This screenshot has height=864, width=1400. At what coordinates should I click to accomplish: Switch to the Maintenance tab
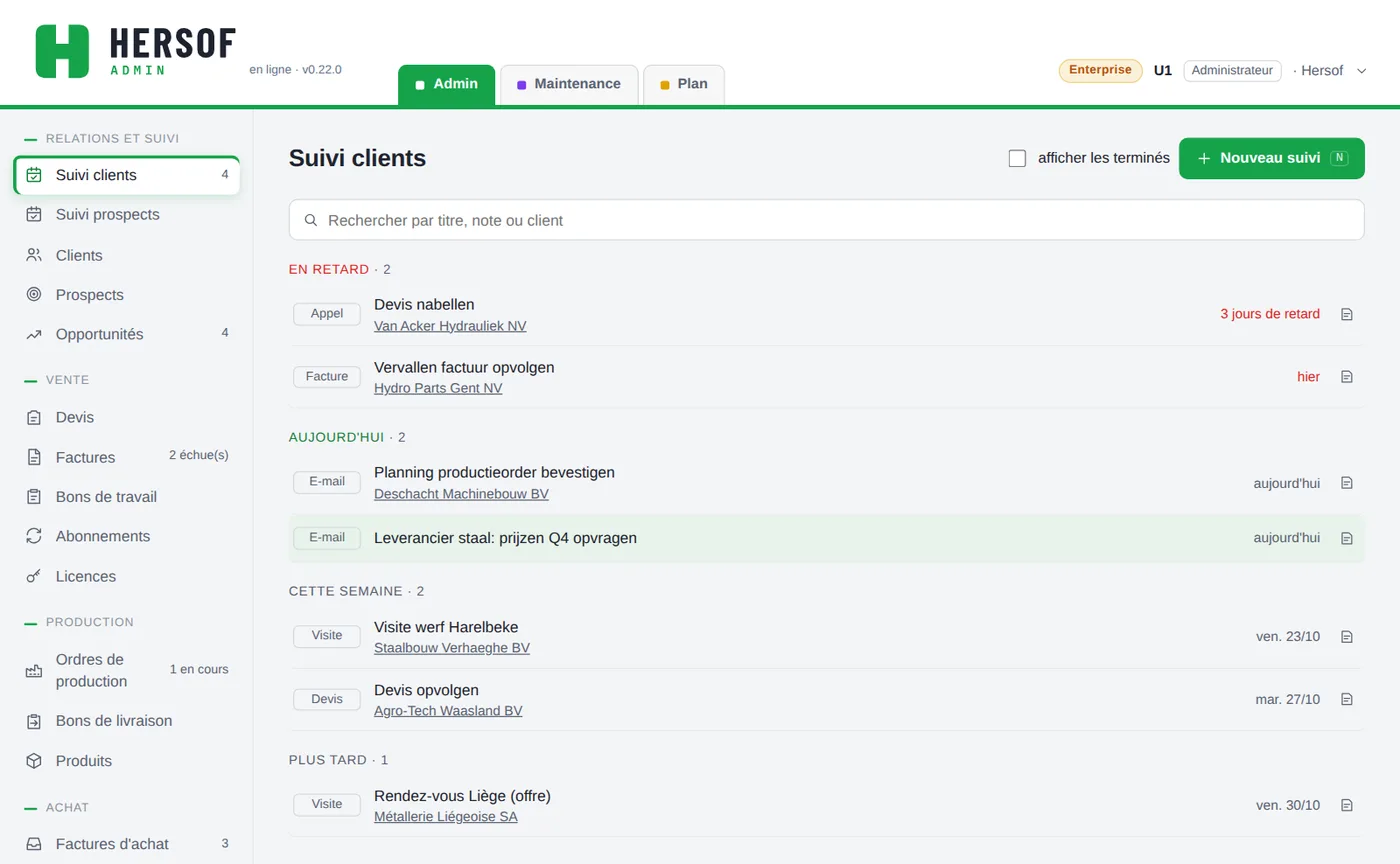(569, 84)
